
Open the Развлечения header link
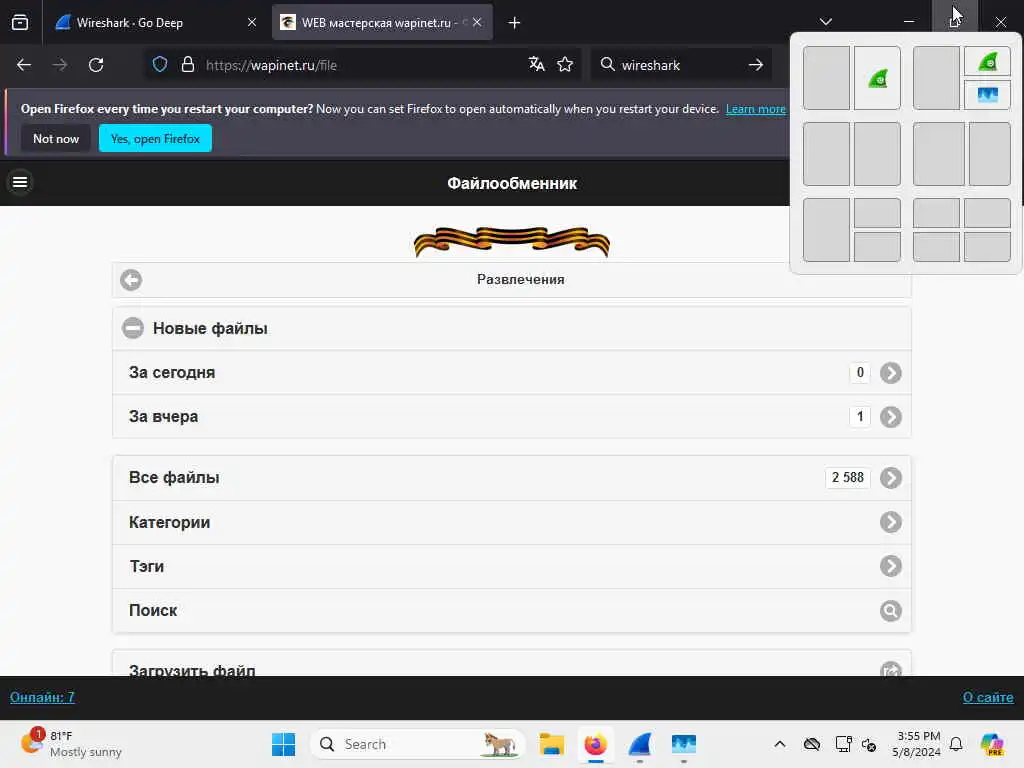(520, 280)
